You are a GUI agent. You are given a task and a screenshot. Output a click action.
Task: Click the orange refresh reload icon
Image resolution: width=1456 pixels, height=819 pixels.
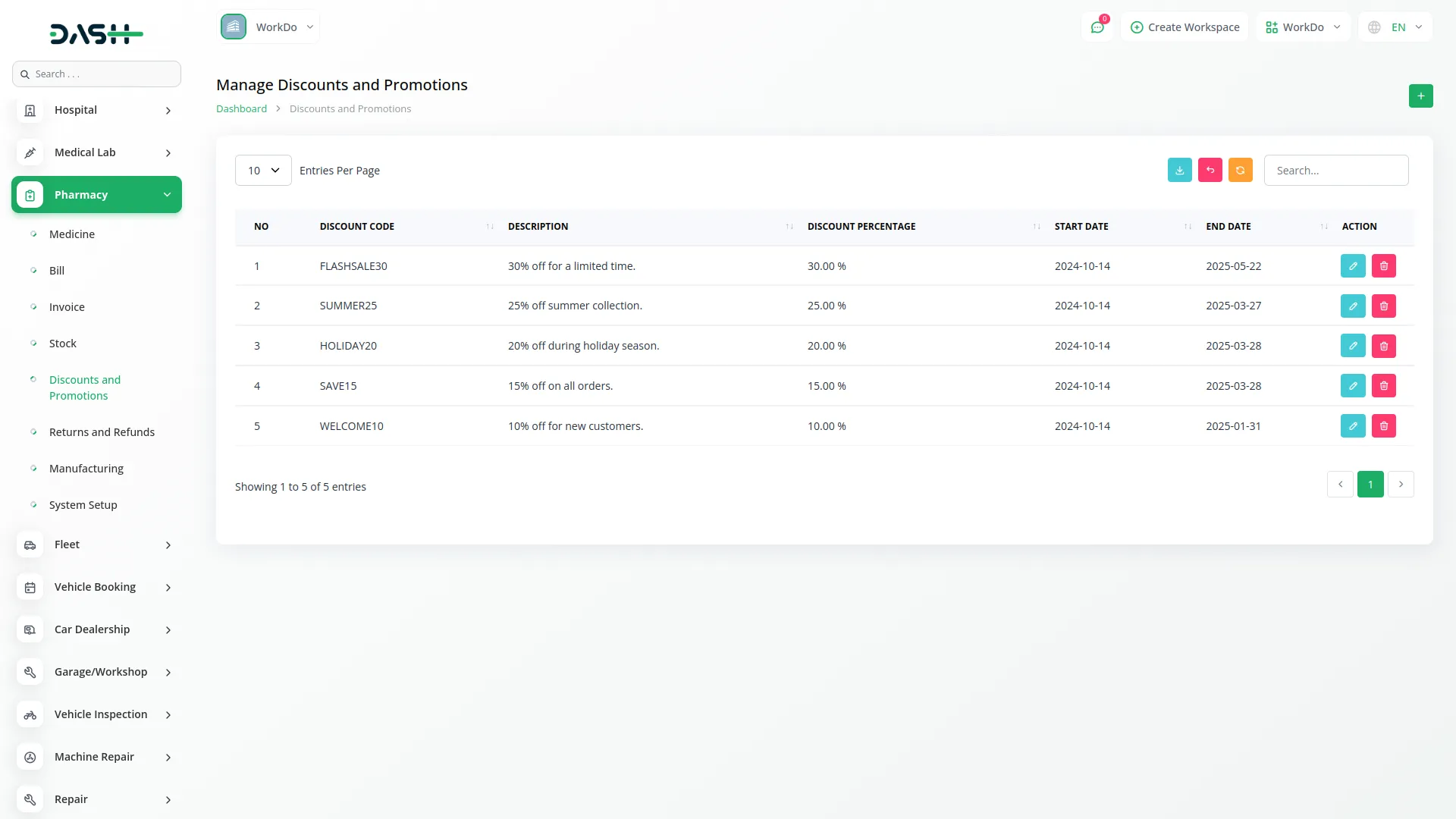[x=1240, y=171]
